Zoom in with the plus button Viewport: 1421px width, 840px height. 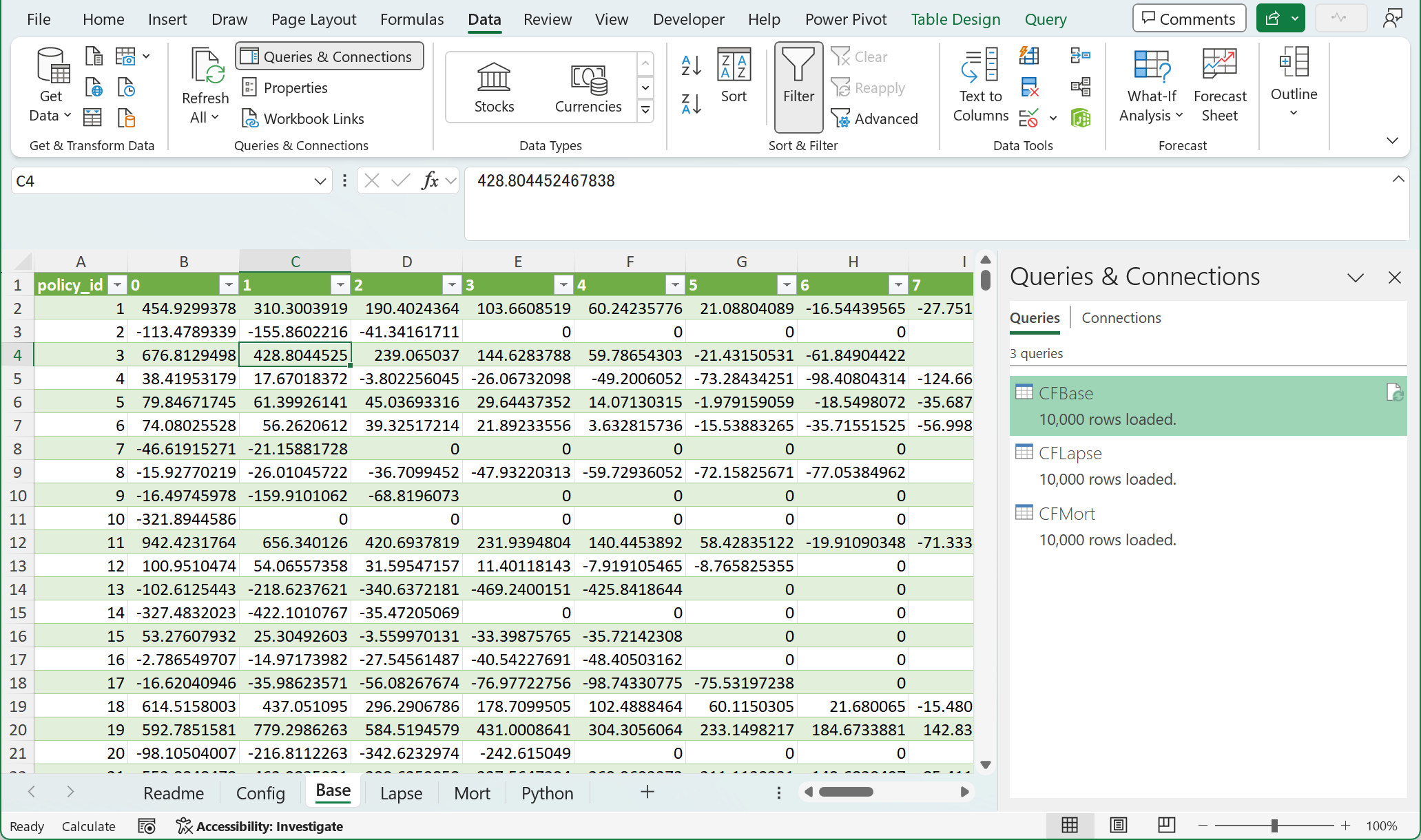(1345, 825)
